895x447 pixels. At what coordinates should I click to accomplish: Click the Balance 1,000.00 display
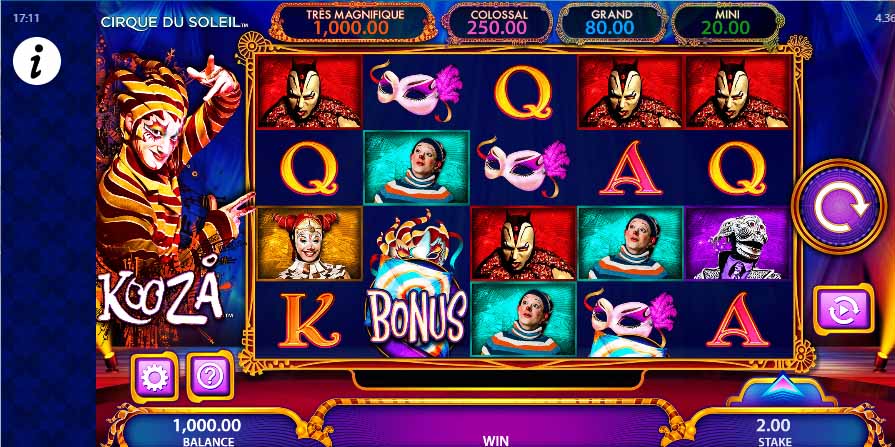point(208,431)
